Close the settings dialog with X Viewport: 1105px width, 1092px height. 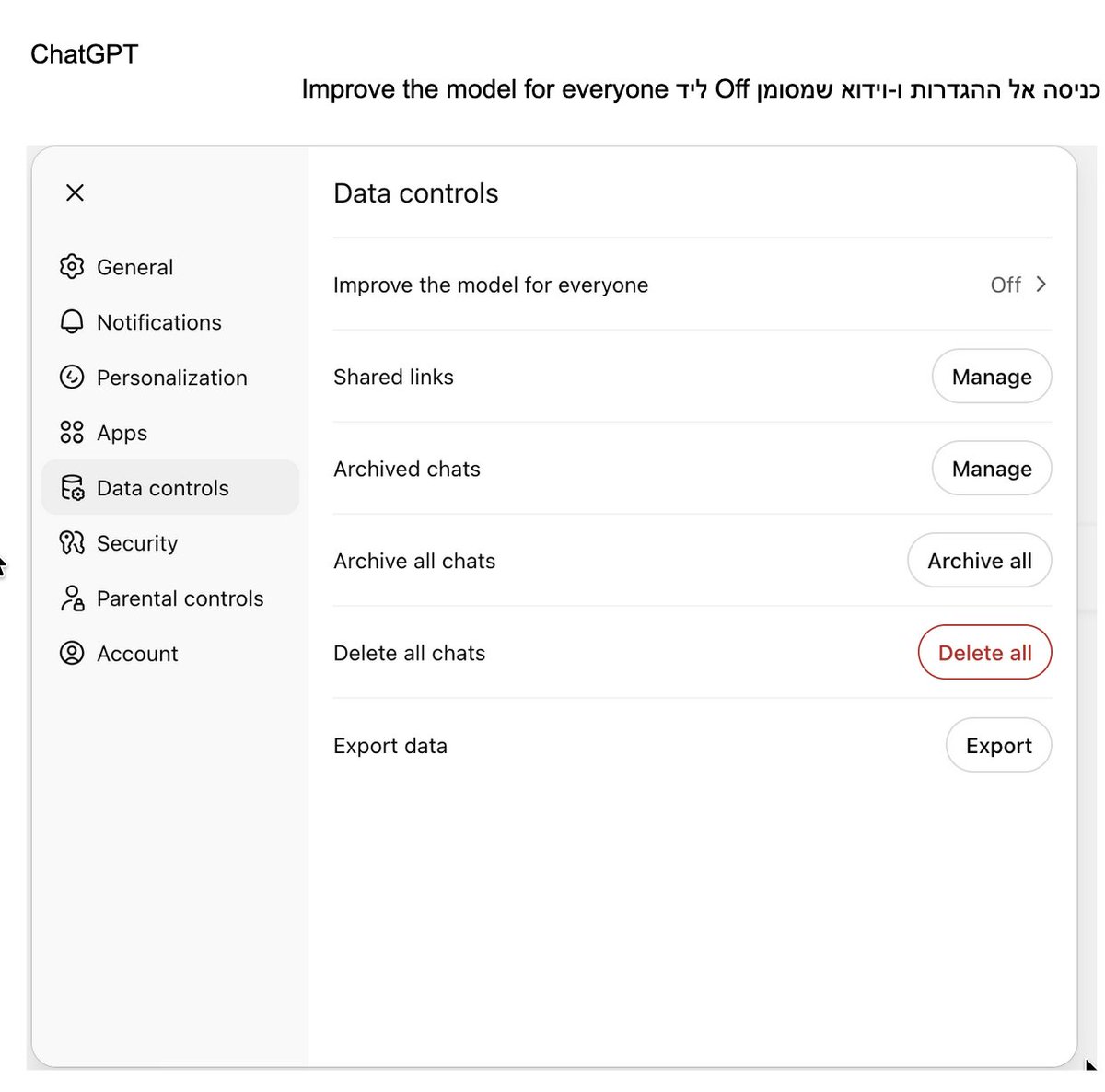point(76,192)
